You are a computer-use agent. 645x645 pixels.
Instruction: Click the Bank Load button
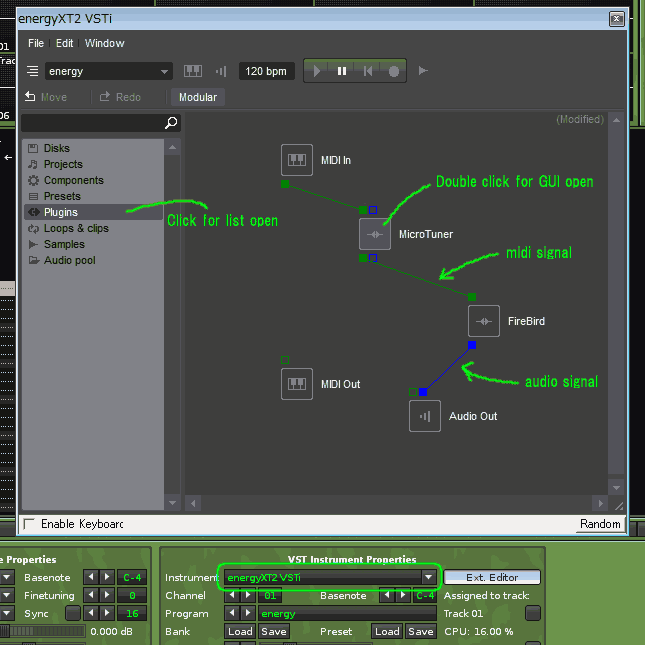240,631
